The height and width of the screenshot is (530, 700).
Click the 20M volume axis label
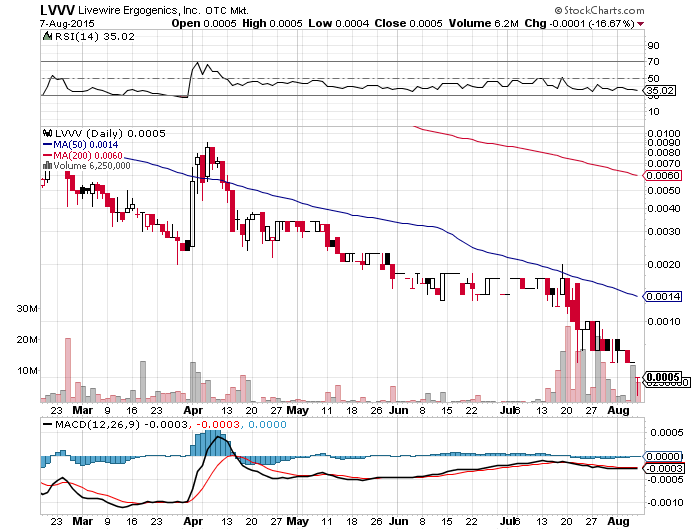[x=27, y=339]
